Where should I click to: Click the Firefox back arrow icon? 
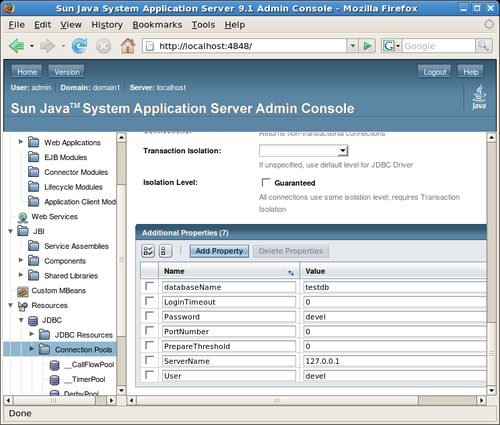pyautogui.click(x=17, y=46)
